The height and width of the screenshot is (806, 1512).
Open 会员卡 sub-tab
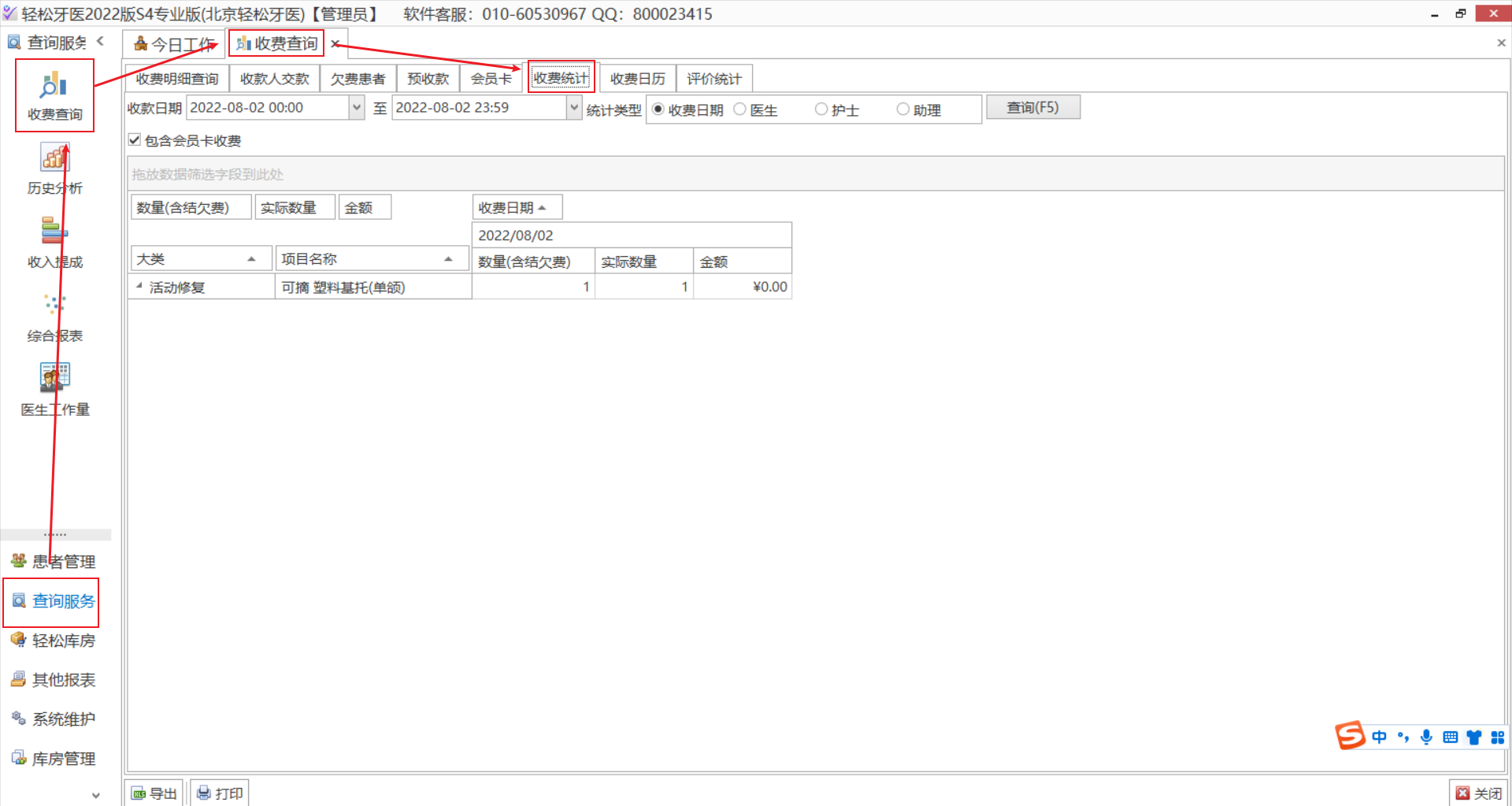(491, 79)
